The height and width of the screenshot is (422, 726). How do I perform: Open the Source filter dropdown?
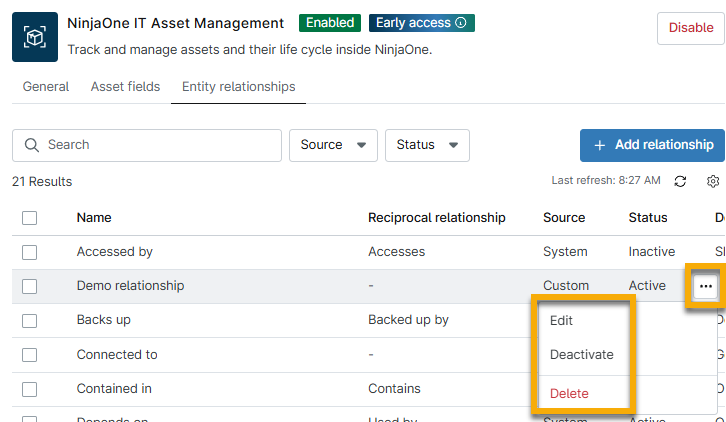point(333,145)
